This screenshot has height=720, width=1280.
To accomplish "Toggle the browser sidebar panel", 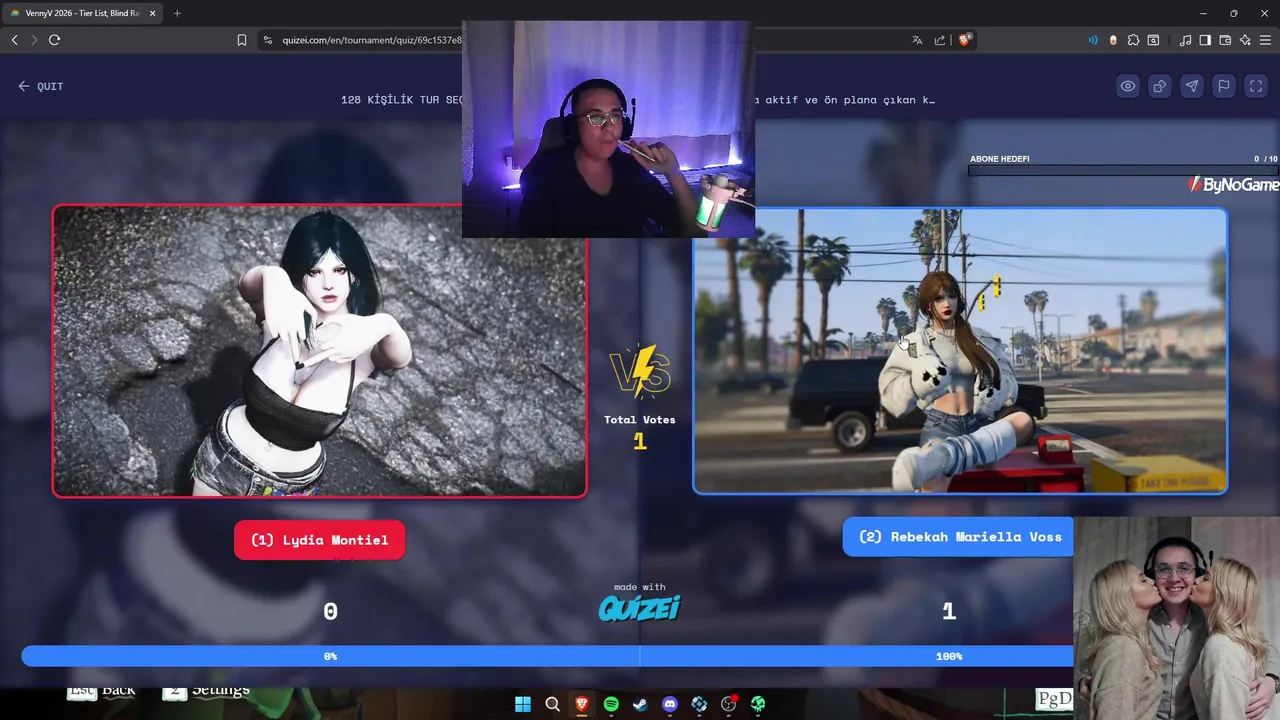I will click(x=1205, y=40).
